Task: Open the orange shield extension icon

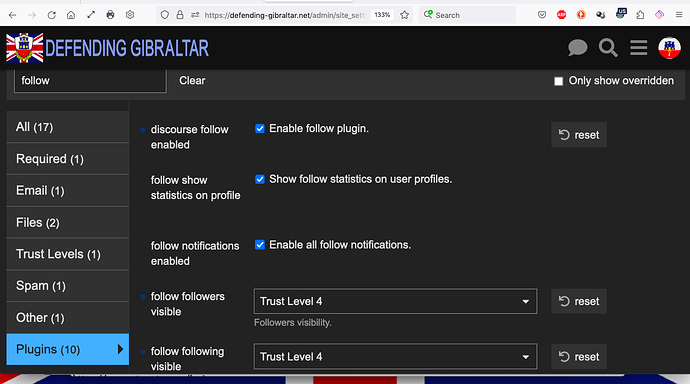Action: 581,15
